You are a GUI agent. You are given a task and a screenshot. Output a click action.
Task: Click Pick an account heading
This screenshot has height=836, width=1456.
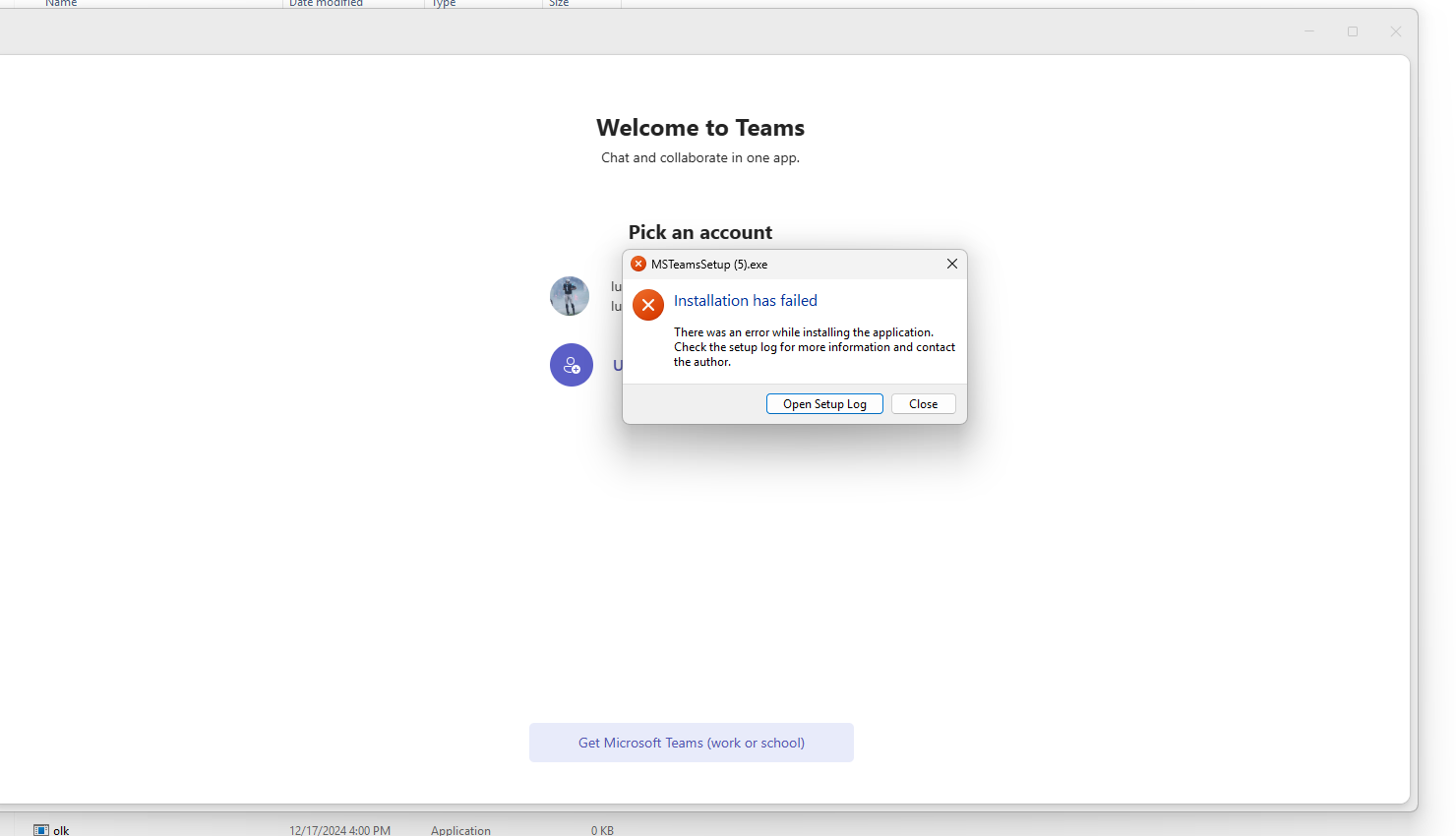[700, 232]
